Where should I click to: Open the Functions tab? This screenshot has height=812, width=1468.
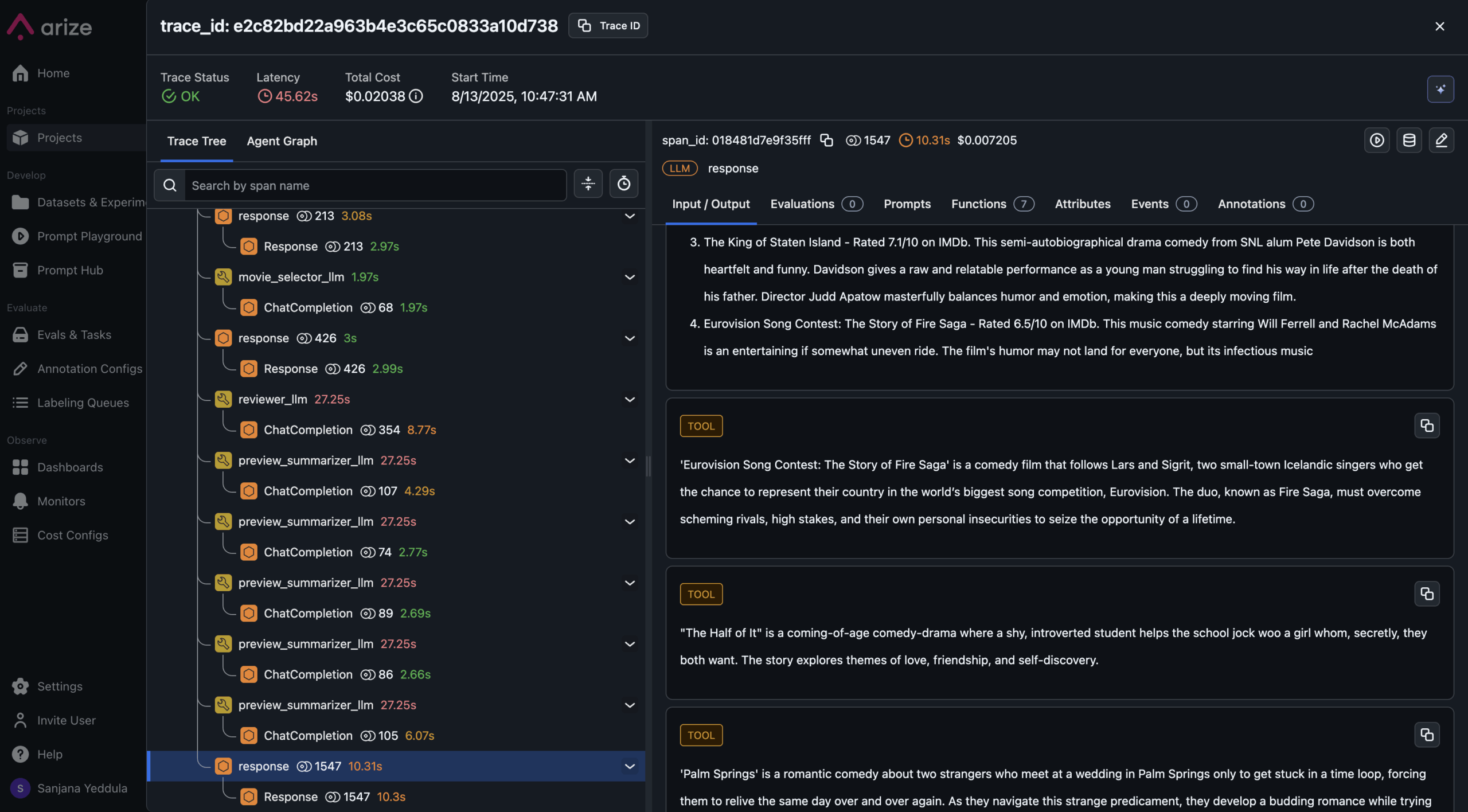(992, 204)
